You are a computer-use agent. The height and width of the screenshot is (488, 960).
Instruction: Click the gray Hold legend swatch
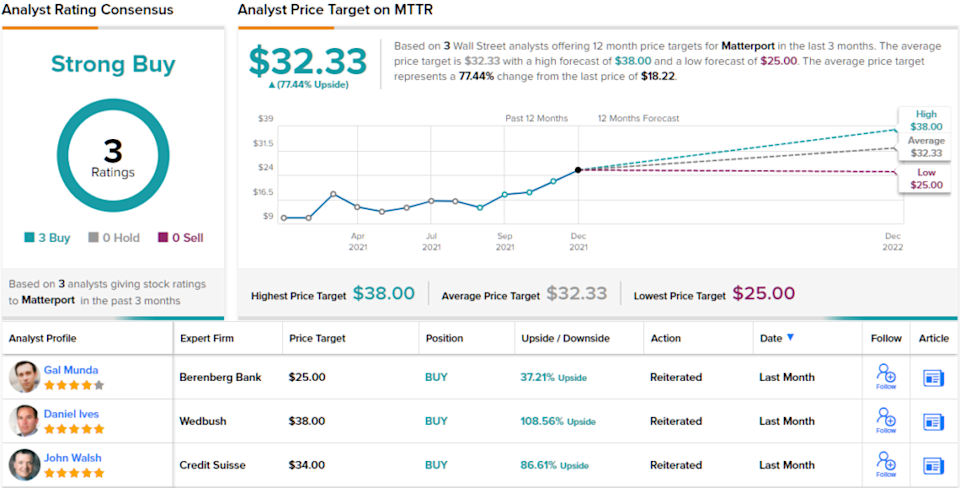[93, 238]
